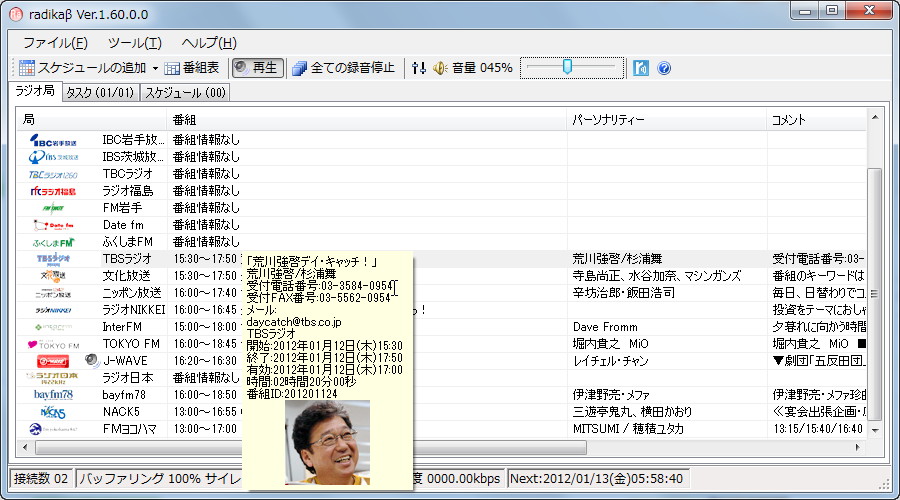
Task: Select the J-WAVE station logo
Action: [x=53, y=361]
